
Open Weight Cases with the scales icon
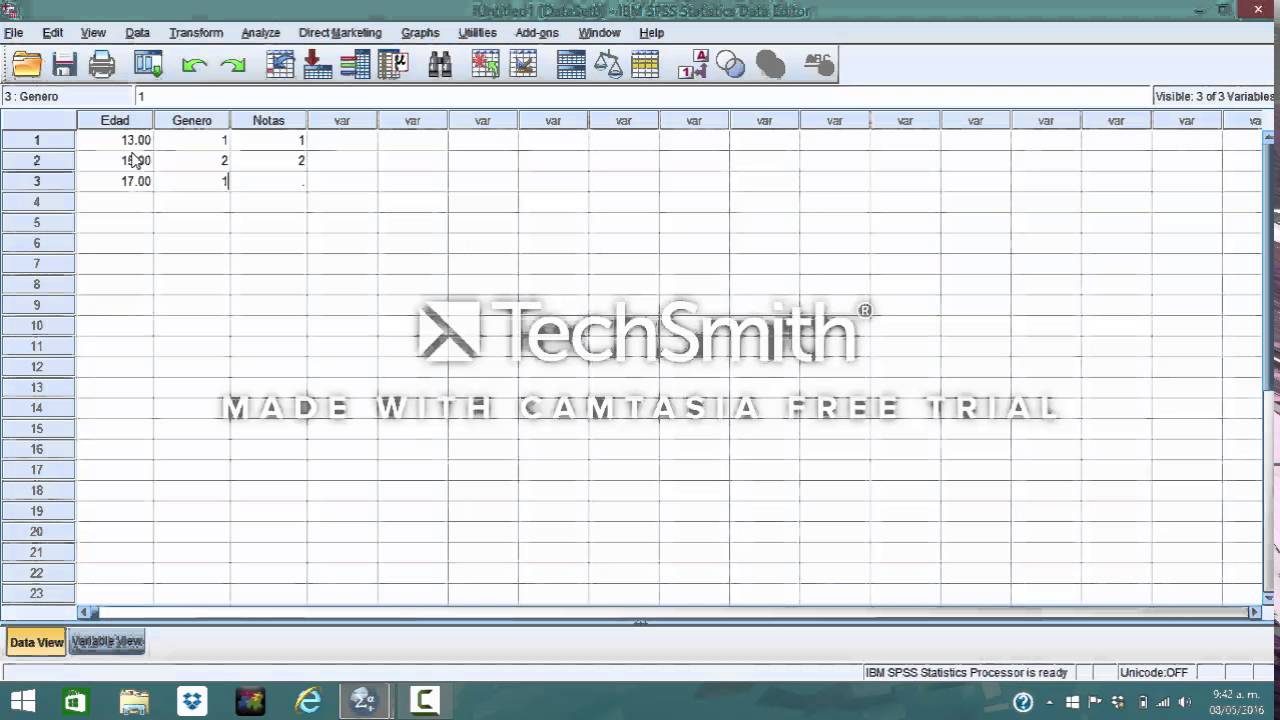coord(608,65)
